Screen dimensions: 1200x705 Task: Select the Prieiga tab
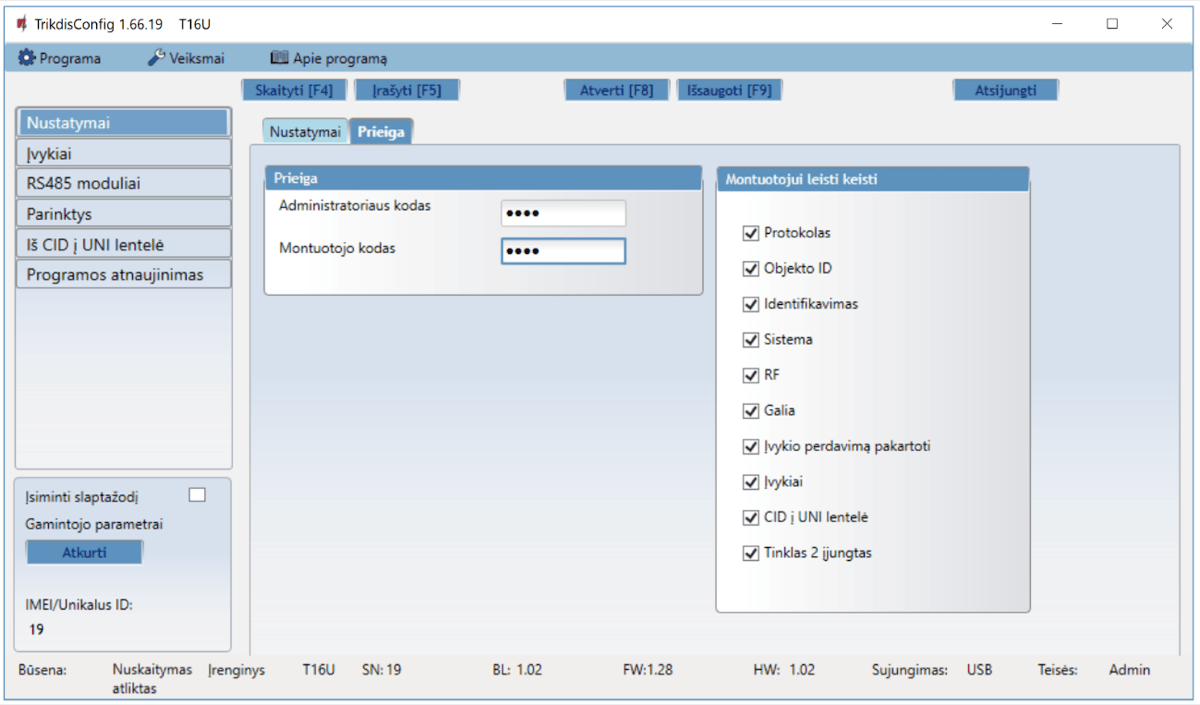382,132
